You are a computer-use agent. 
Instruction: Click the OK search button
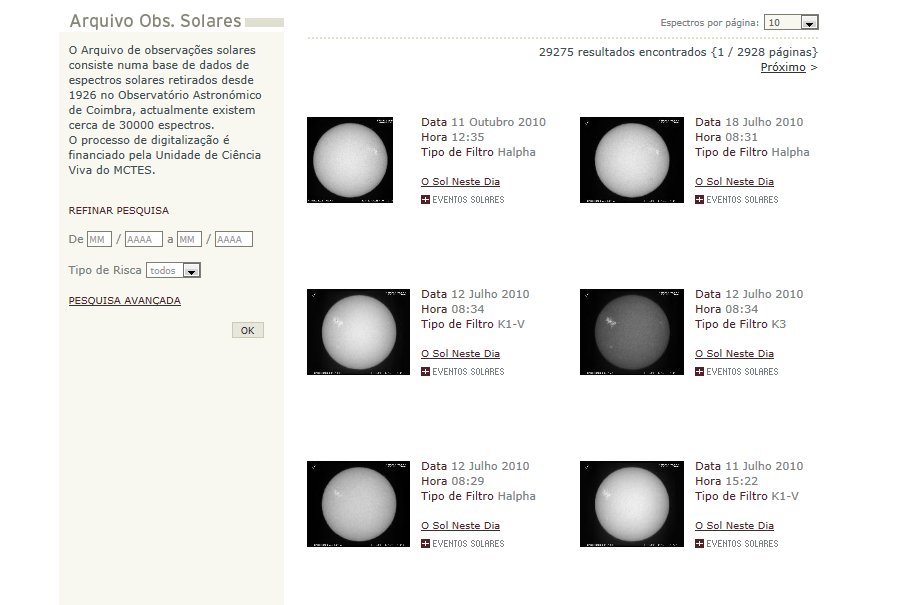[247, 330]
